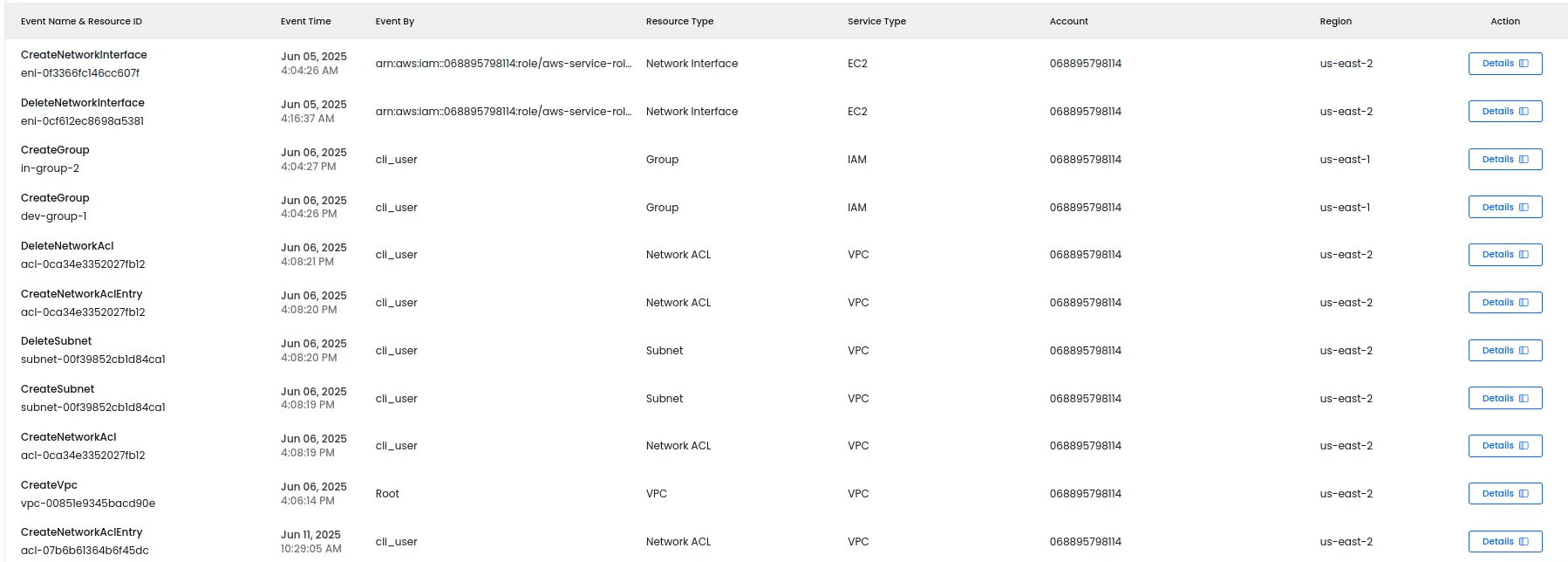Viewport: 1568px width, 562px height.
Task: Click the DeleteSubnet event name
Action: 56,340
